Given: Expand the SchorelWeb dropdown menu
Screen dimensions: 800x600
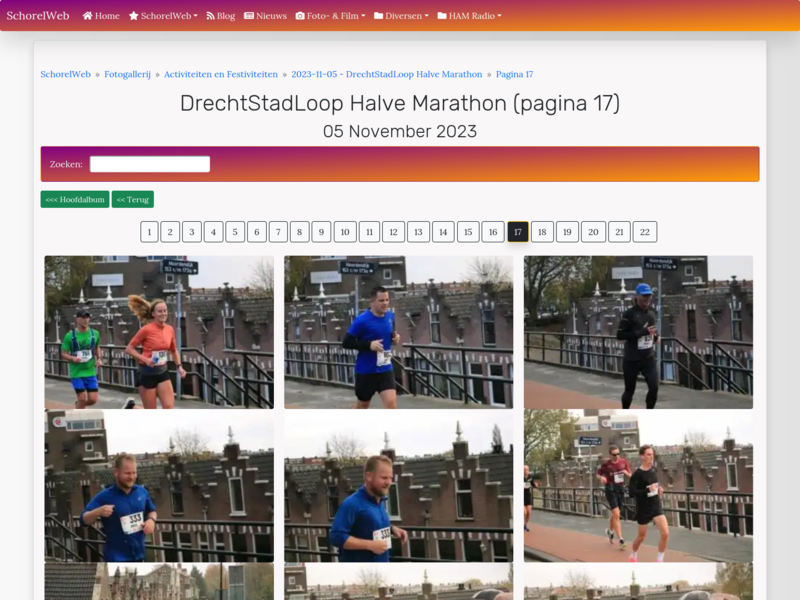Looking at the screenshot, I should coord(163,16).
